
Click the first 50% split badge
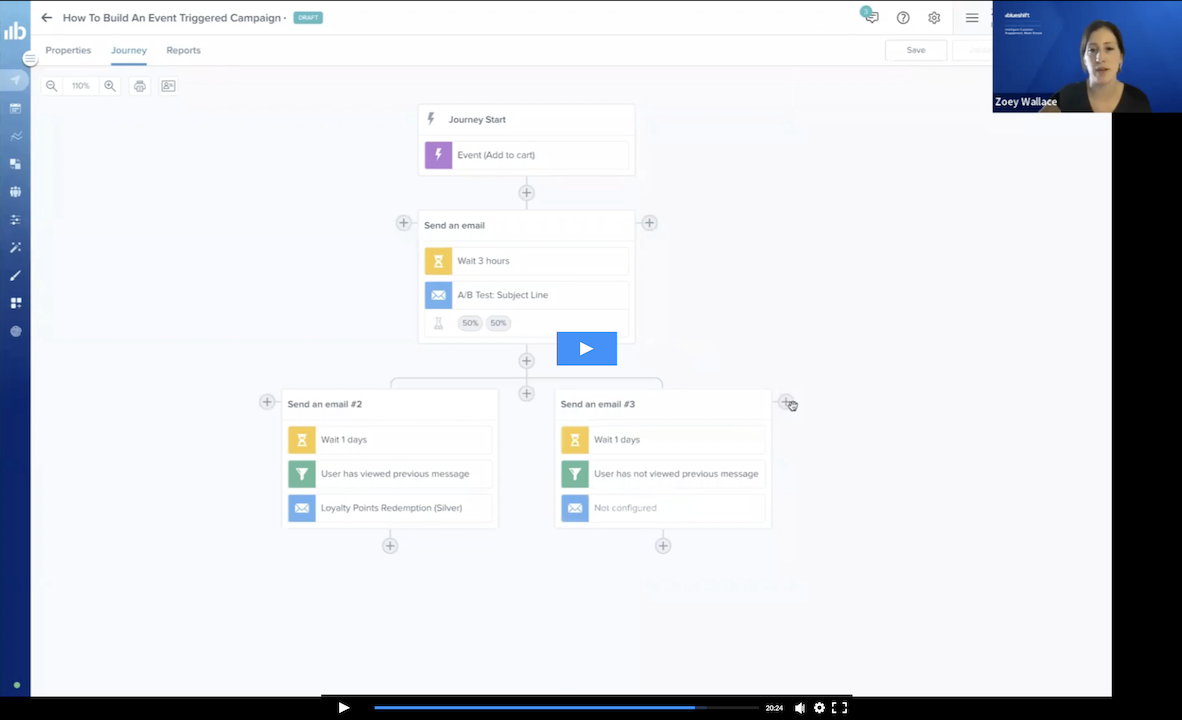pos(470,323)
